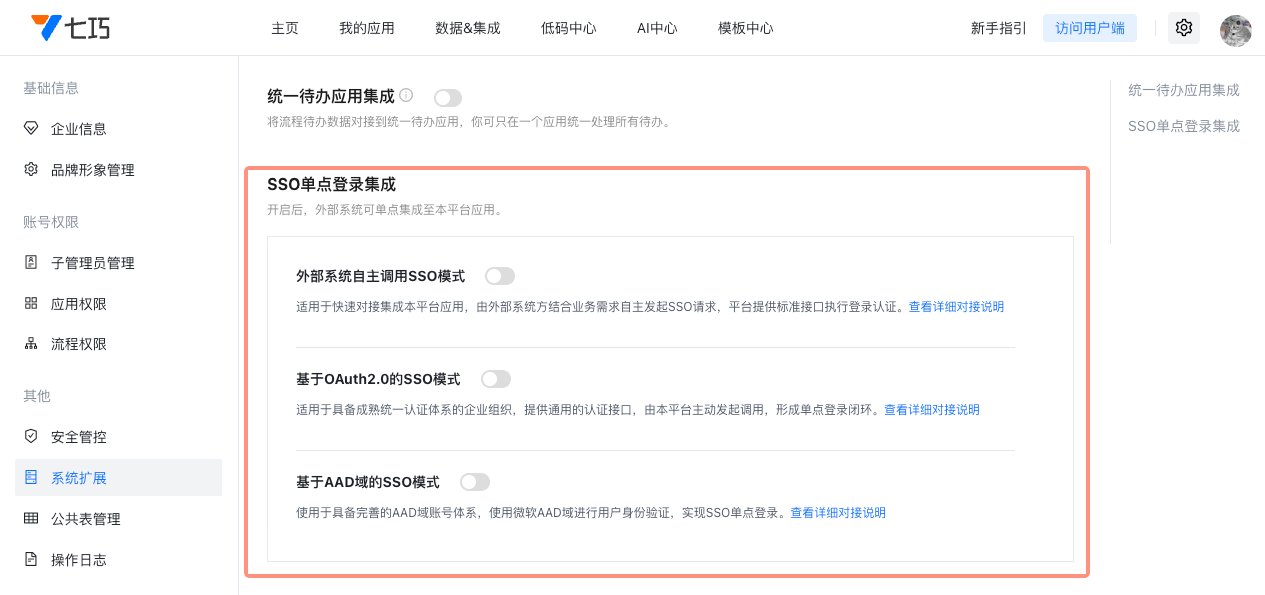
Task: Open 查看详细对接说明 for the AAD域 mode
Action: [x=838, y=513]
